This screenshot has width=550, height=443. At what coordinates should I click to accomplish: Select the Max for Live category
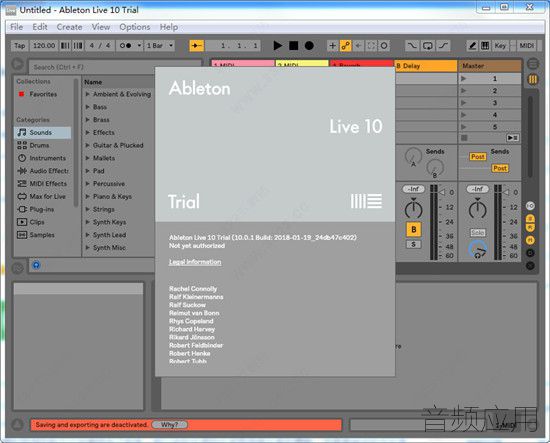(x=42, y=196)
